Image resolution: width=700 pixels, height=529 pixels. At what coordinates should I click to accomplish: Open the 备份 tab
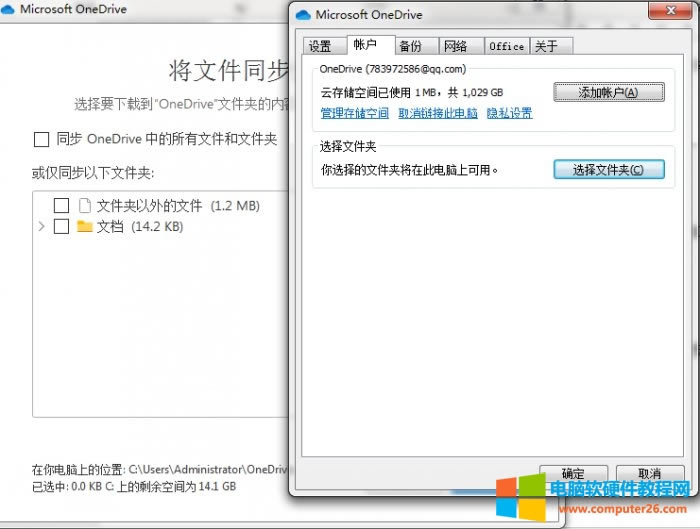(x=410, y=46)
